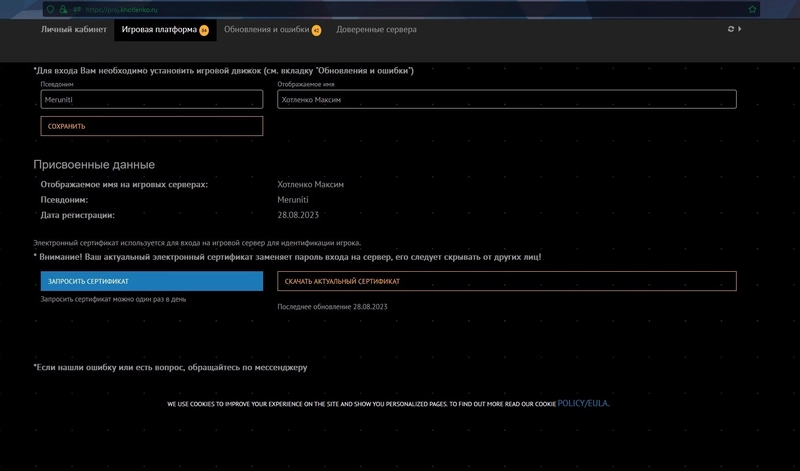Viewport: 800px width, 471px height.
Task: Switch to Обновления и ошибки tab
Action: point(272,30)
